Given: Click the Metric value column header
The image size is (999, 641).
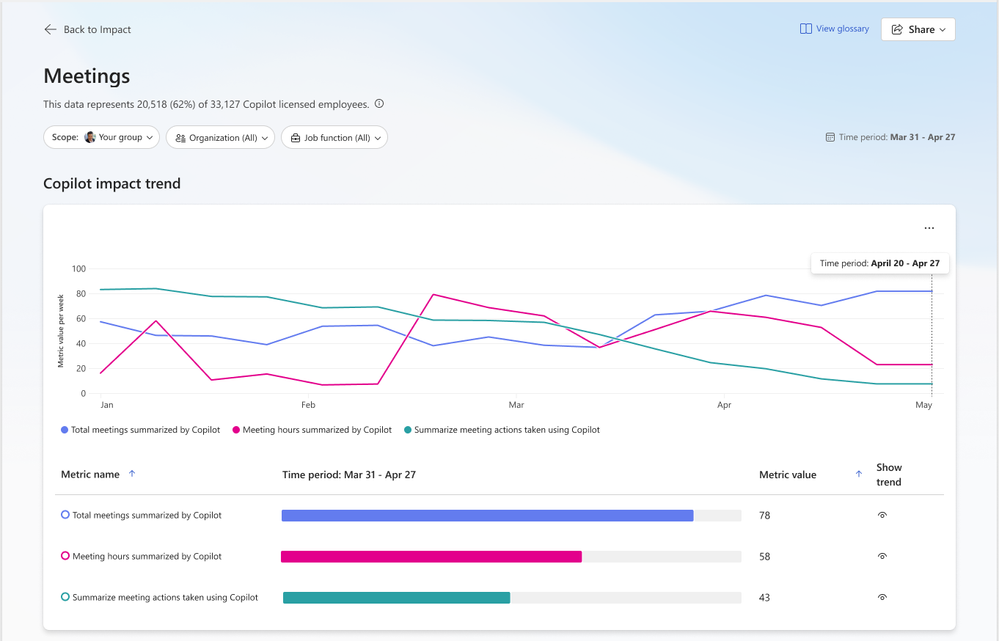Looking at the screenshot, I should click(787, 475).
